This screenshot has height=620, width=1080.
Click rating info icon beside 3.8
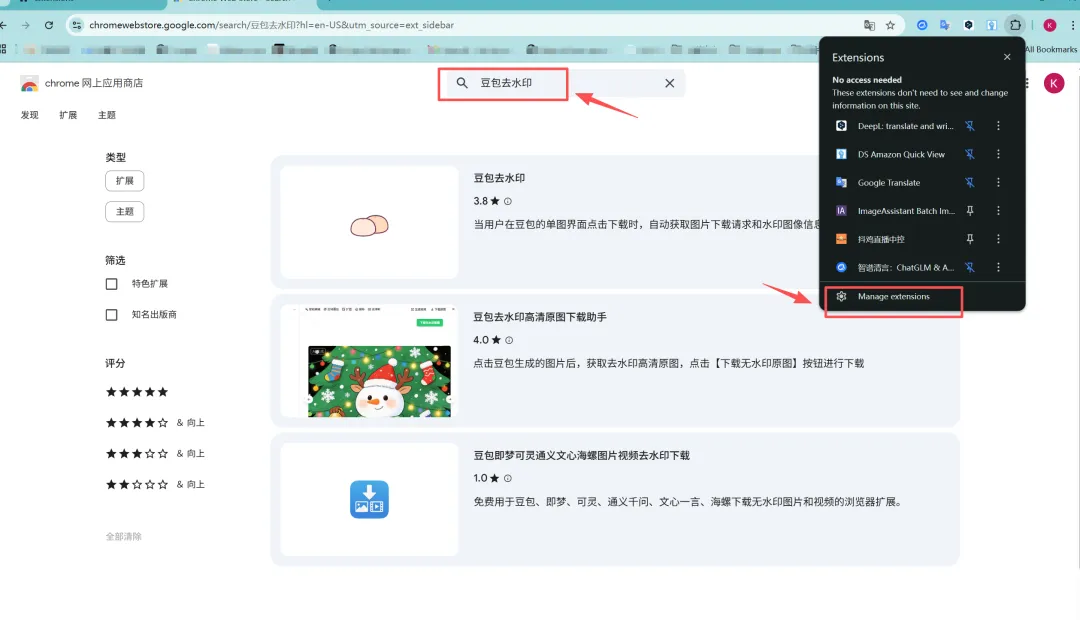pyautogui.click(x=508, y=201)
